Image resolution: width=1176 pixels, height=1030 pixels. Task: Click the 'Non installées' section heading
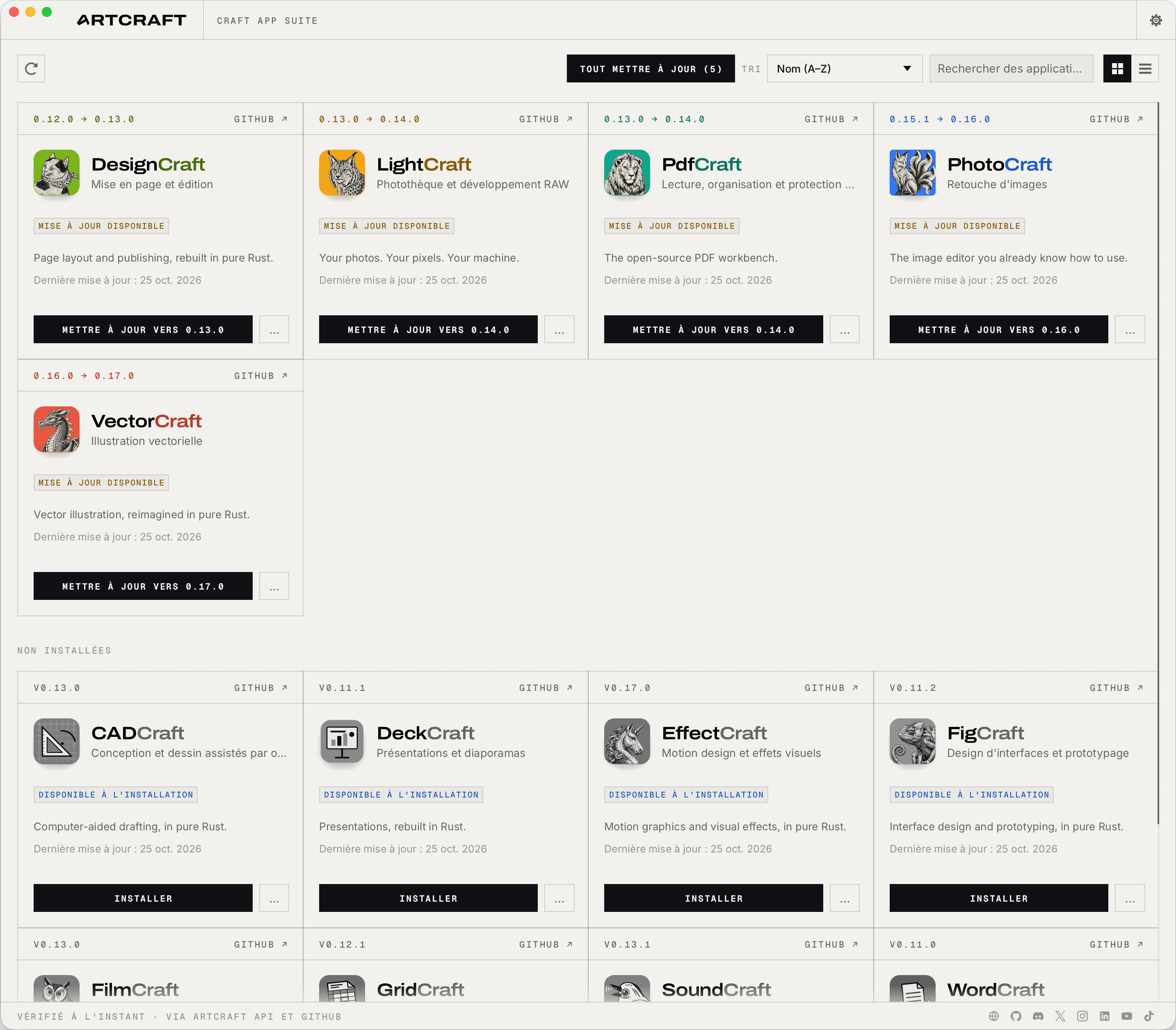point(64,650)
